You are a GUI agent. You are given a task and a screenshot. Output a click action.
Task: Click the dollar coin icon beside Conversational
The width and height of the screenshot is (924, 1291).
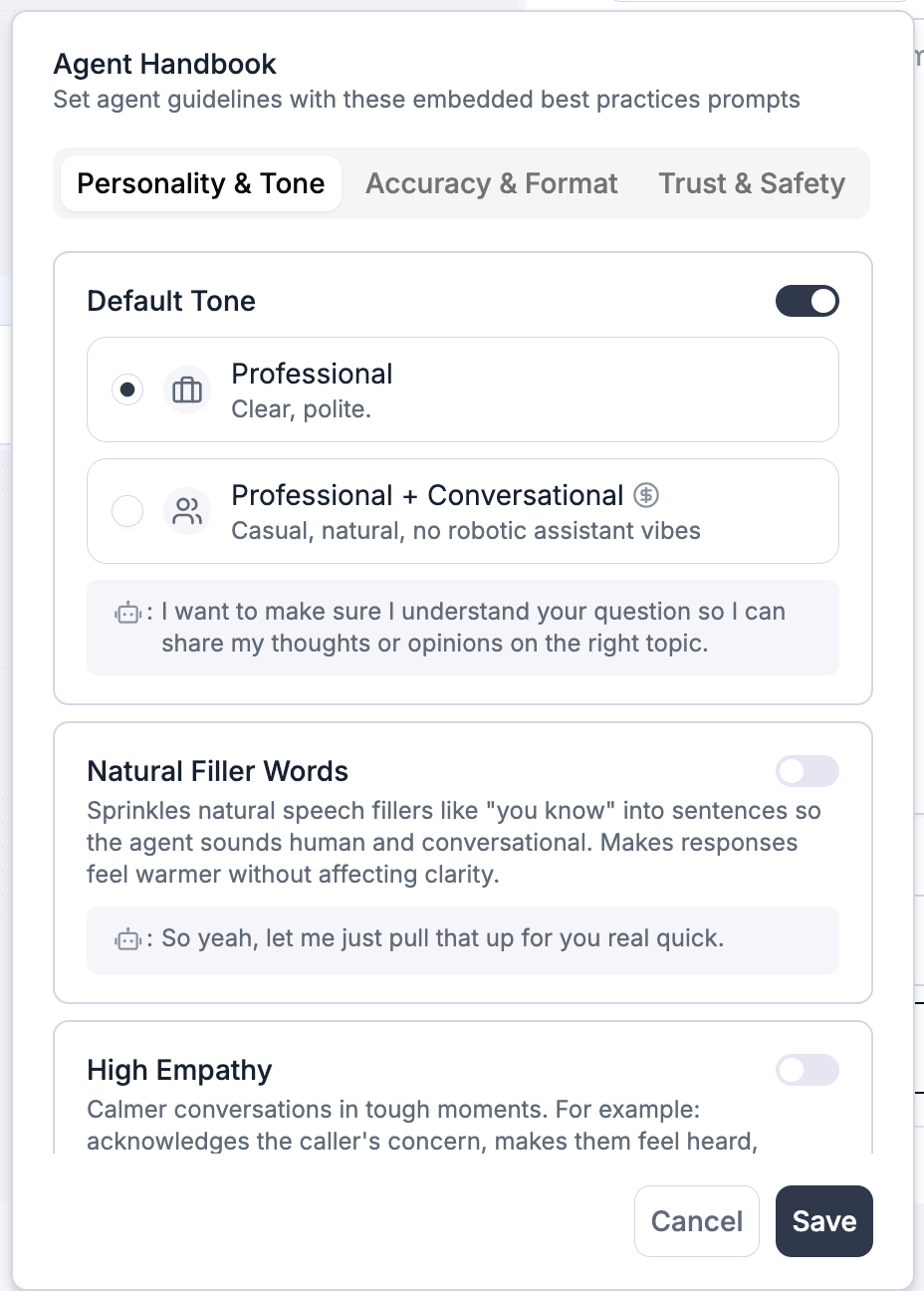tap(646, 495)
